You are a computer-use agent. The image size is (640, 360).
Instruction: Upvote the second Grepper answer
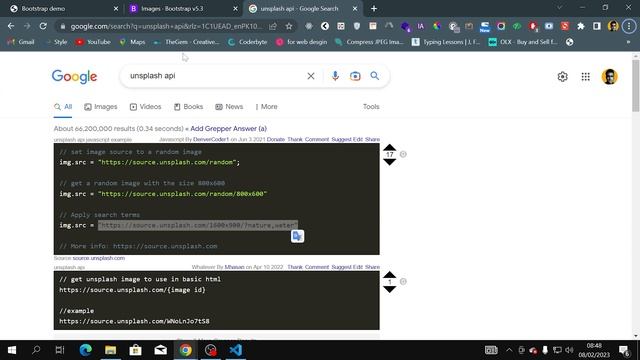[390, 274]
